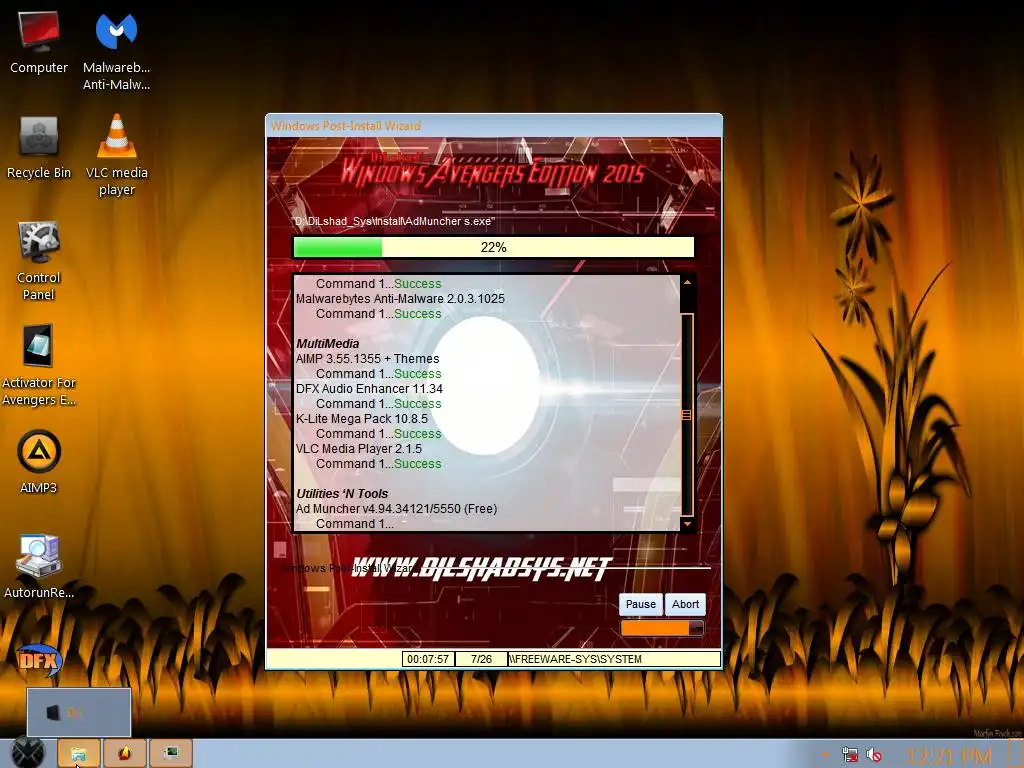Select the 'Utilities 'N Tools' heading
This screenshot has height=768, width=1024.
(342, 494)
